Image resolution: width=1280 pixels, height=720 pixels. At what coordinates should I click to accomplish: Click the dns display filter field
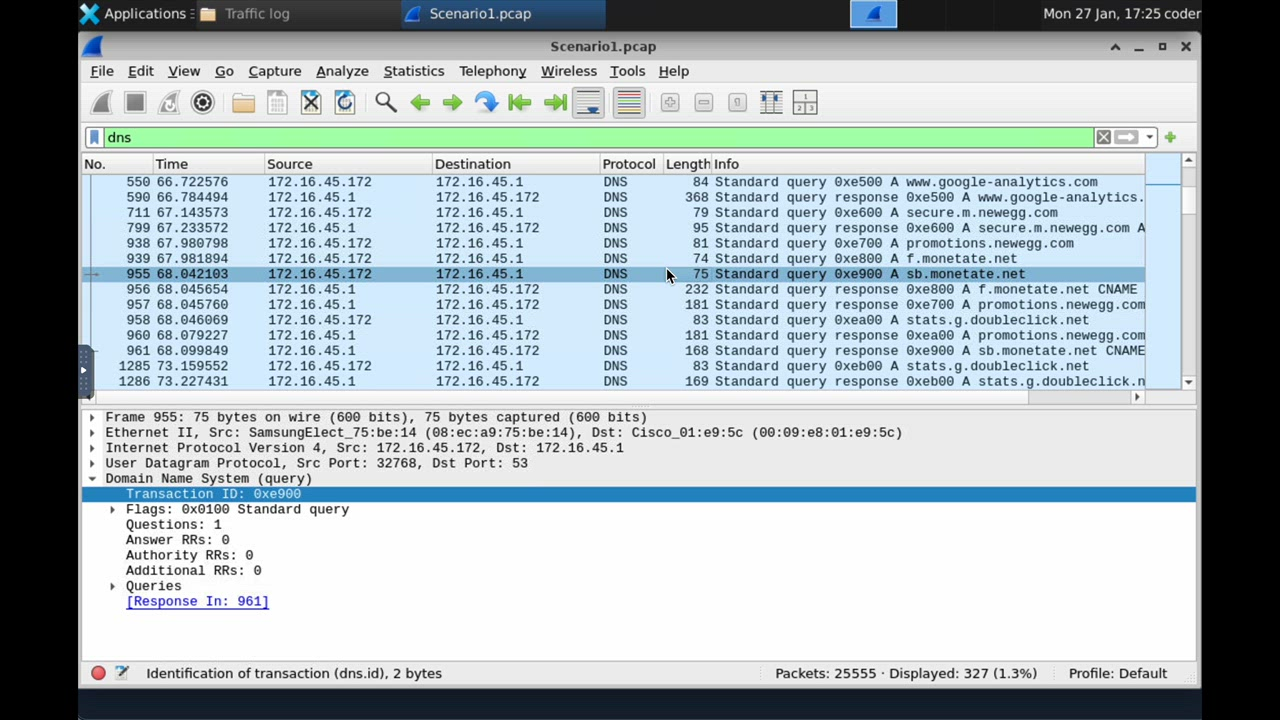[x=598, y=137]
